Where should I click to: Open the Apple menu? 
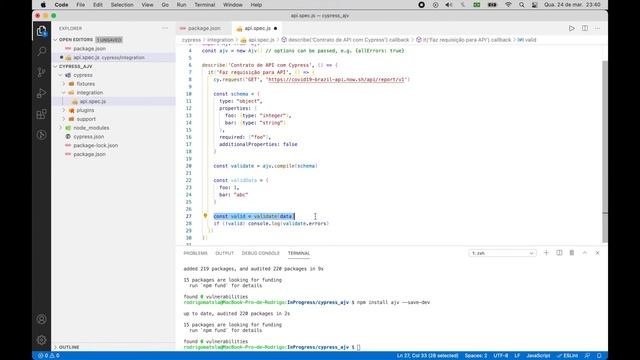[43, 5]
